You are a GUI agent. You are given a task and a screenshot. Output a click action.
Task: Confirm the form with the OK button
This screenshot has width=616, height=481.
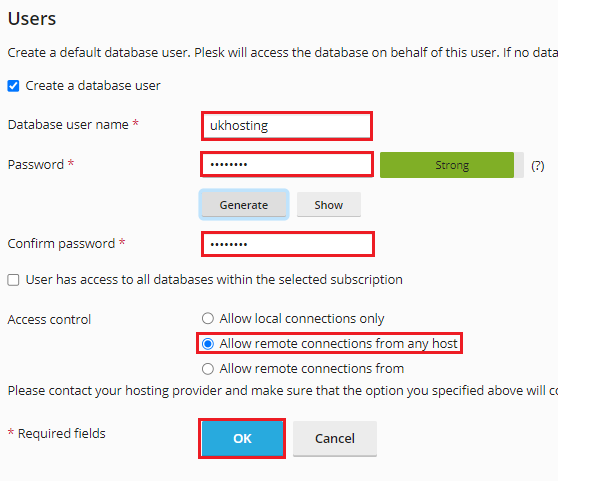pyautogui.click(x=243, y=439)
